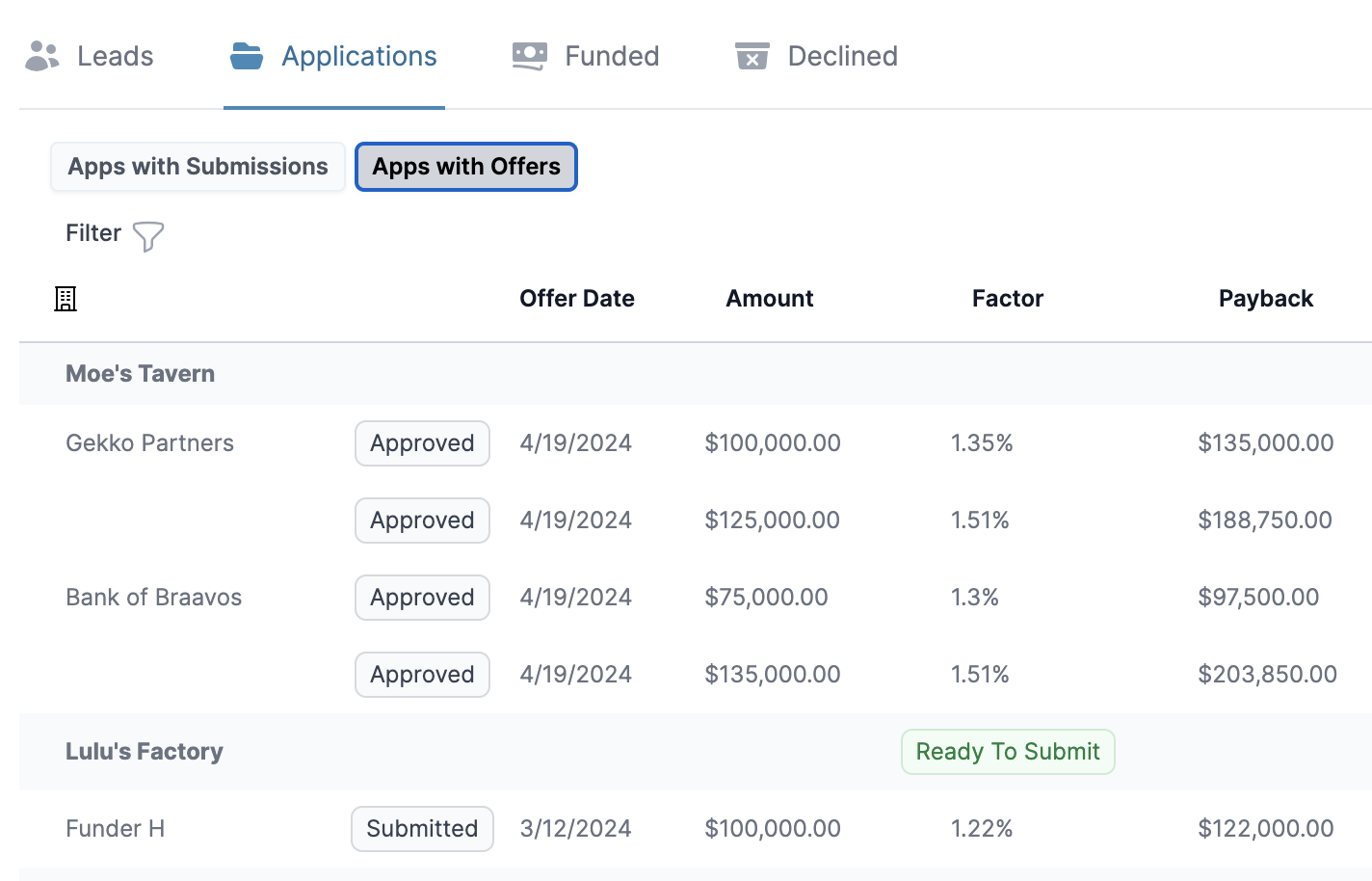The image size is (1372, 881).
Task: Click Submitted status for Funder H
Action: coord(422,829)
